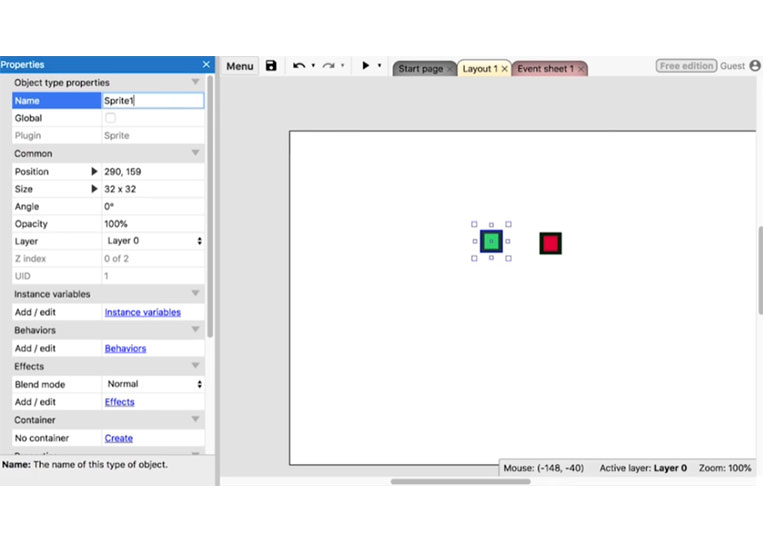Open the Guest account icon
763x541 pixels.
click(x=755, y=66)
